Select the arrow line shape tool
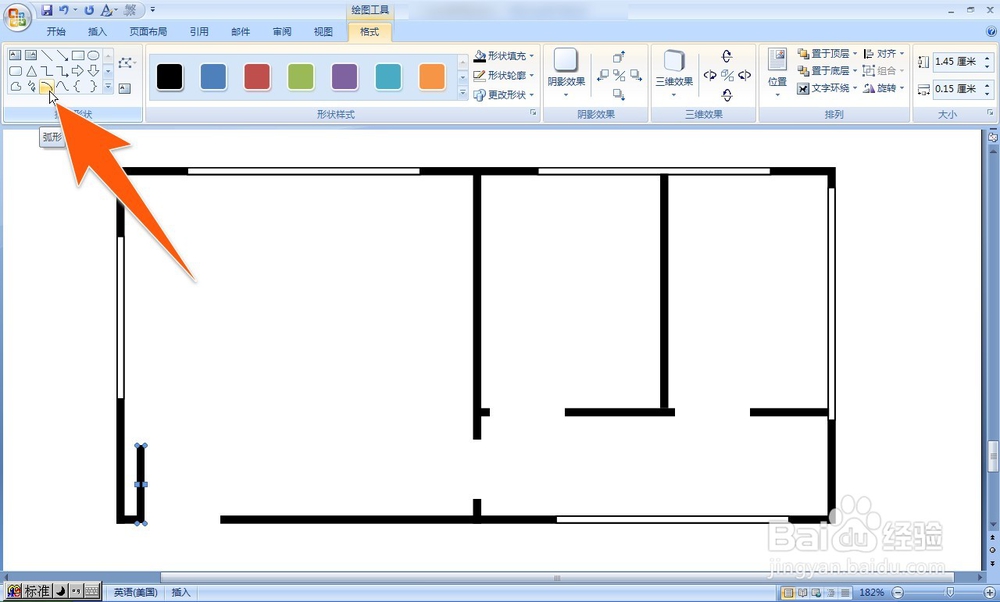This screenshot has height=602, width=1000. tap(62, 55)
